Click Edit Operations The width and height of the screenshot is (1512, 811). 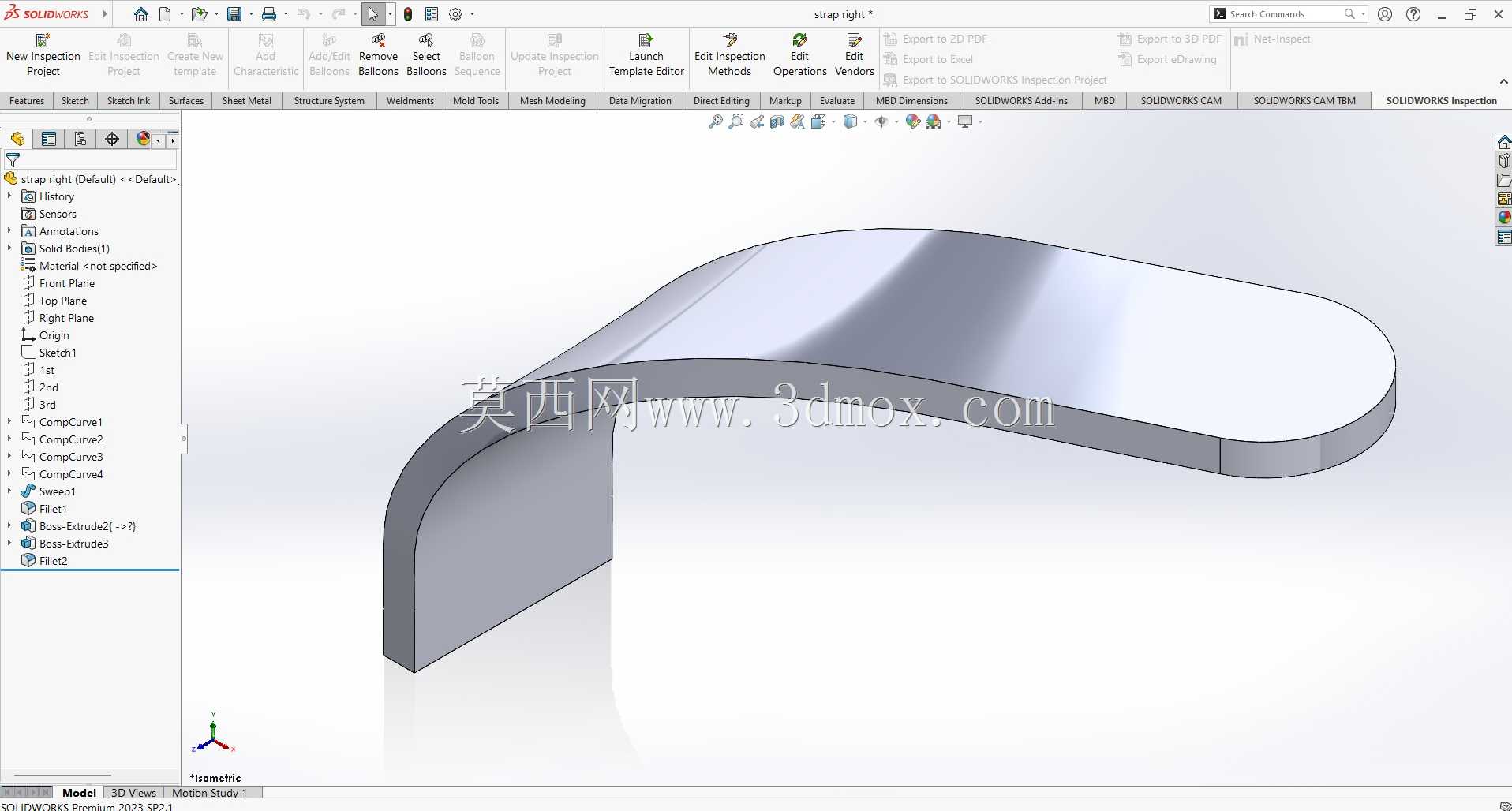point(799,54)
